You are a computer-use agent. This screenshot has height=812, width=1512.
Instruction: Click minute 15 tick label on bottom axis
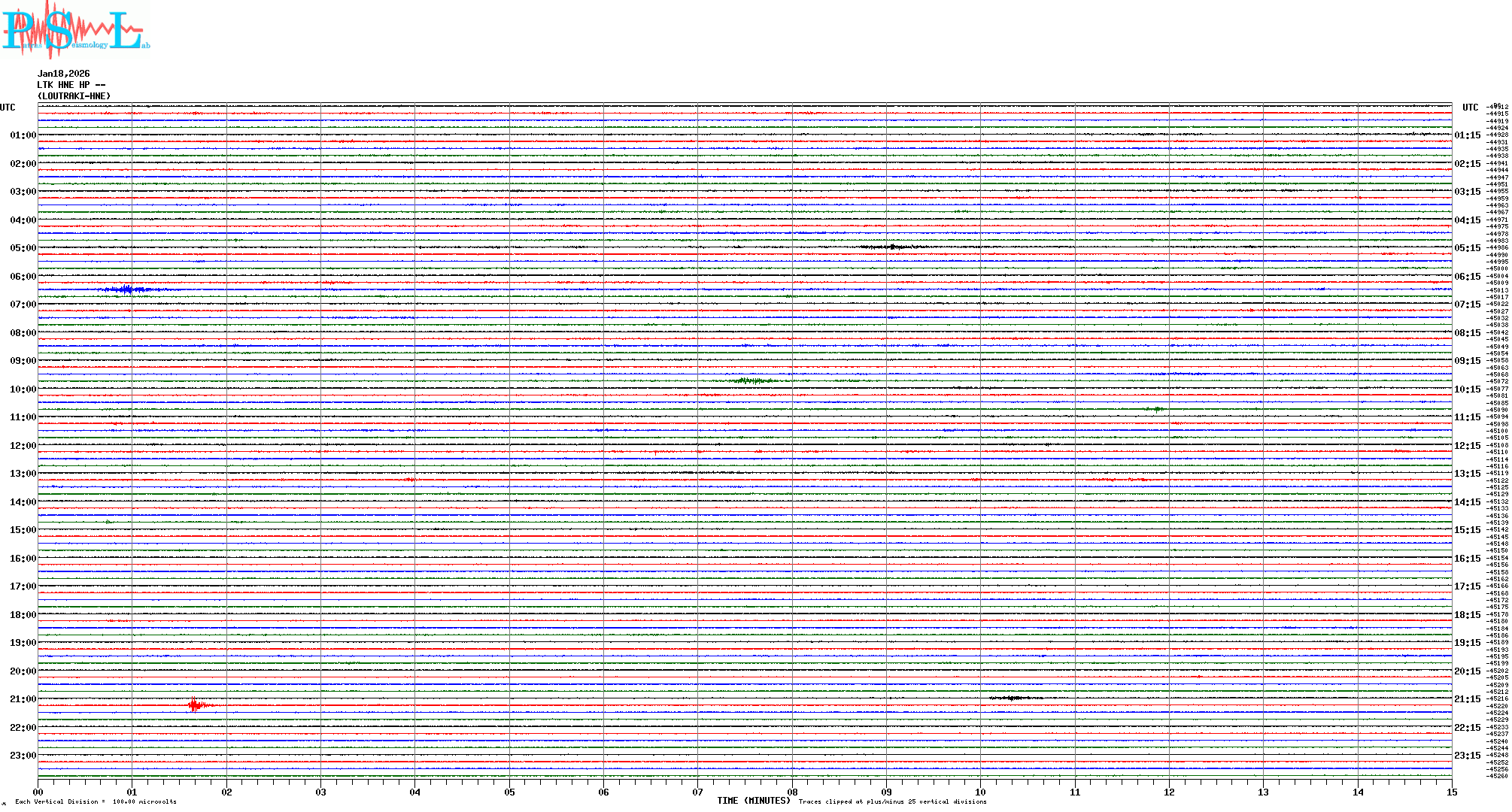pos(1451,792)
